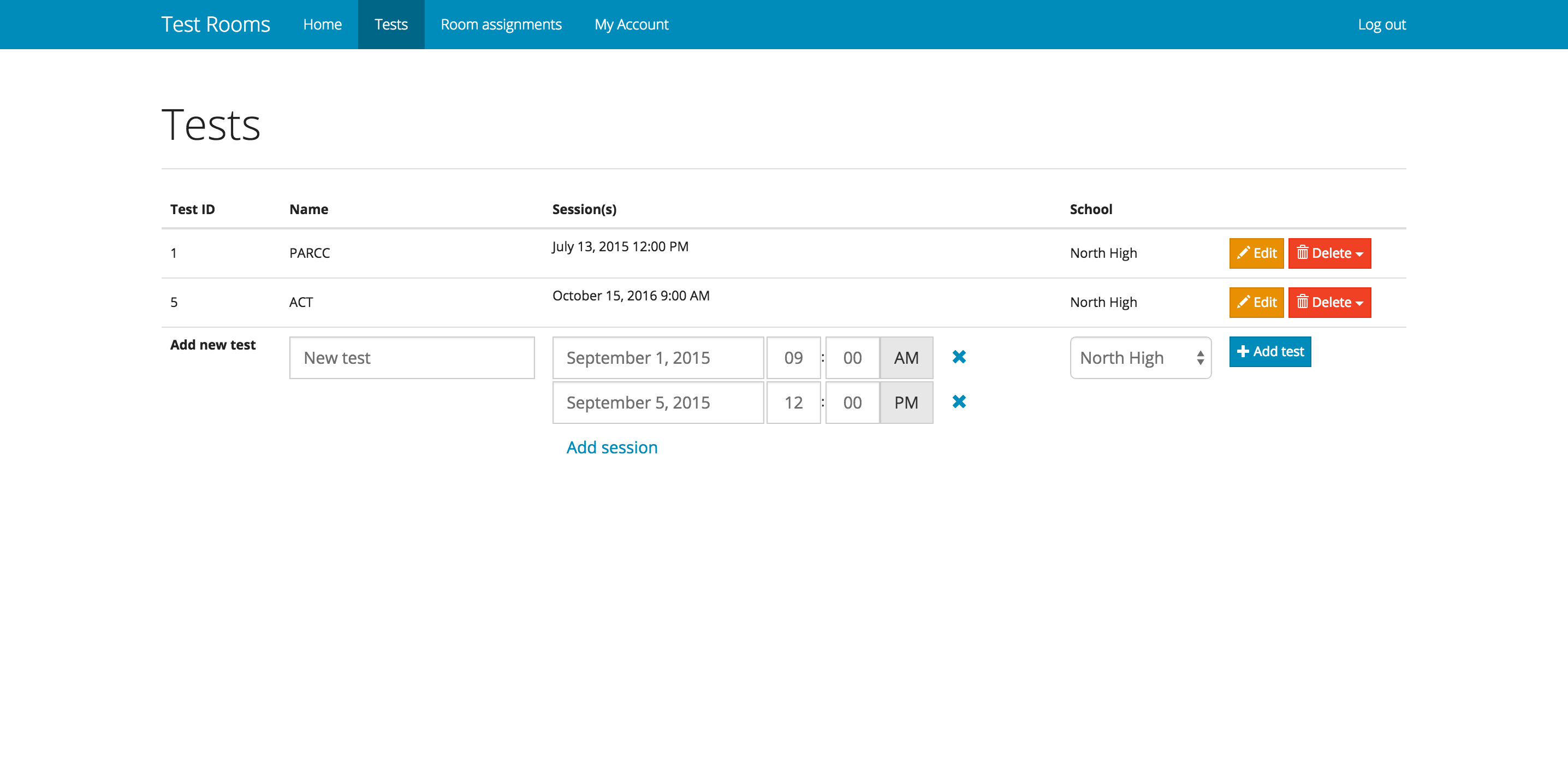Open Delete dropdown for ACT test

point(1329,303)
